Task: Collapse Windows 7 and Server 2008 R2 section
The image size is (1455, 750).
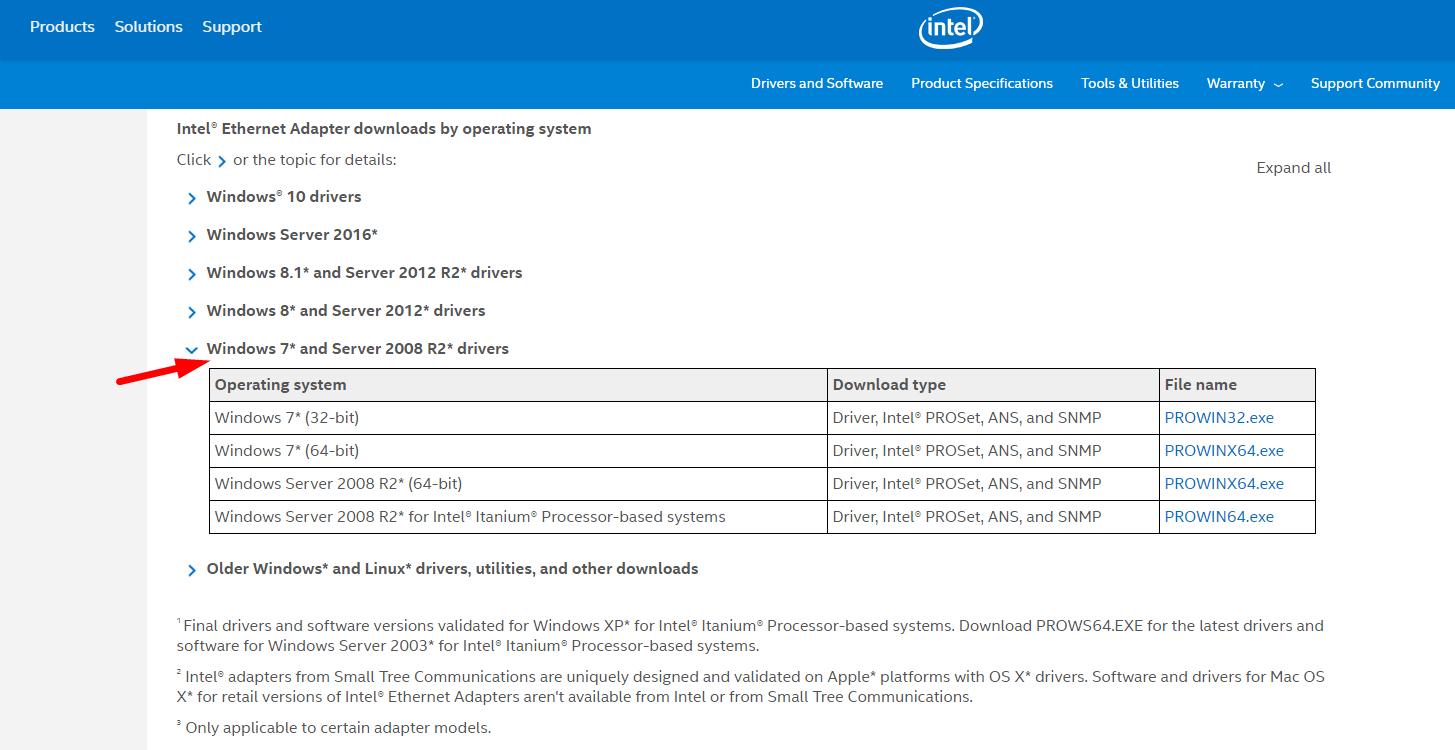Action: (x=192, y=350)
